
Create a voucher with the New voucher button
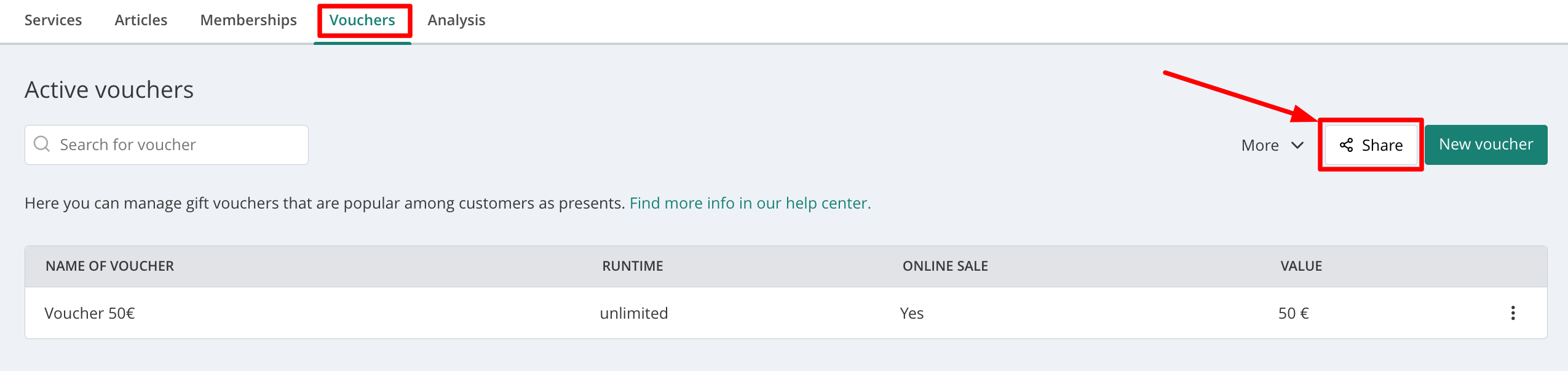point(1486,145)
